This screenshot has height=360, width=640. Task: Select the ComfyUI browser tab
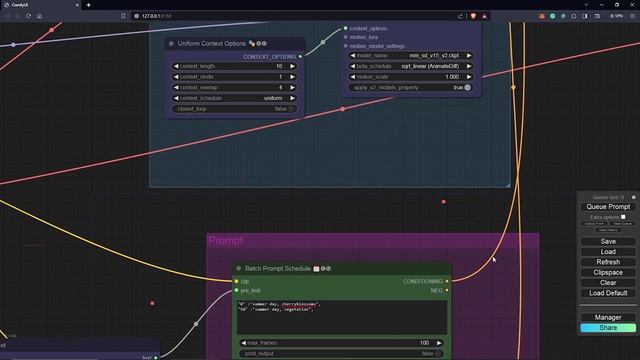click(x=40, y=5)
